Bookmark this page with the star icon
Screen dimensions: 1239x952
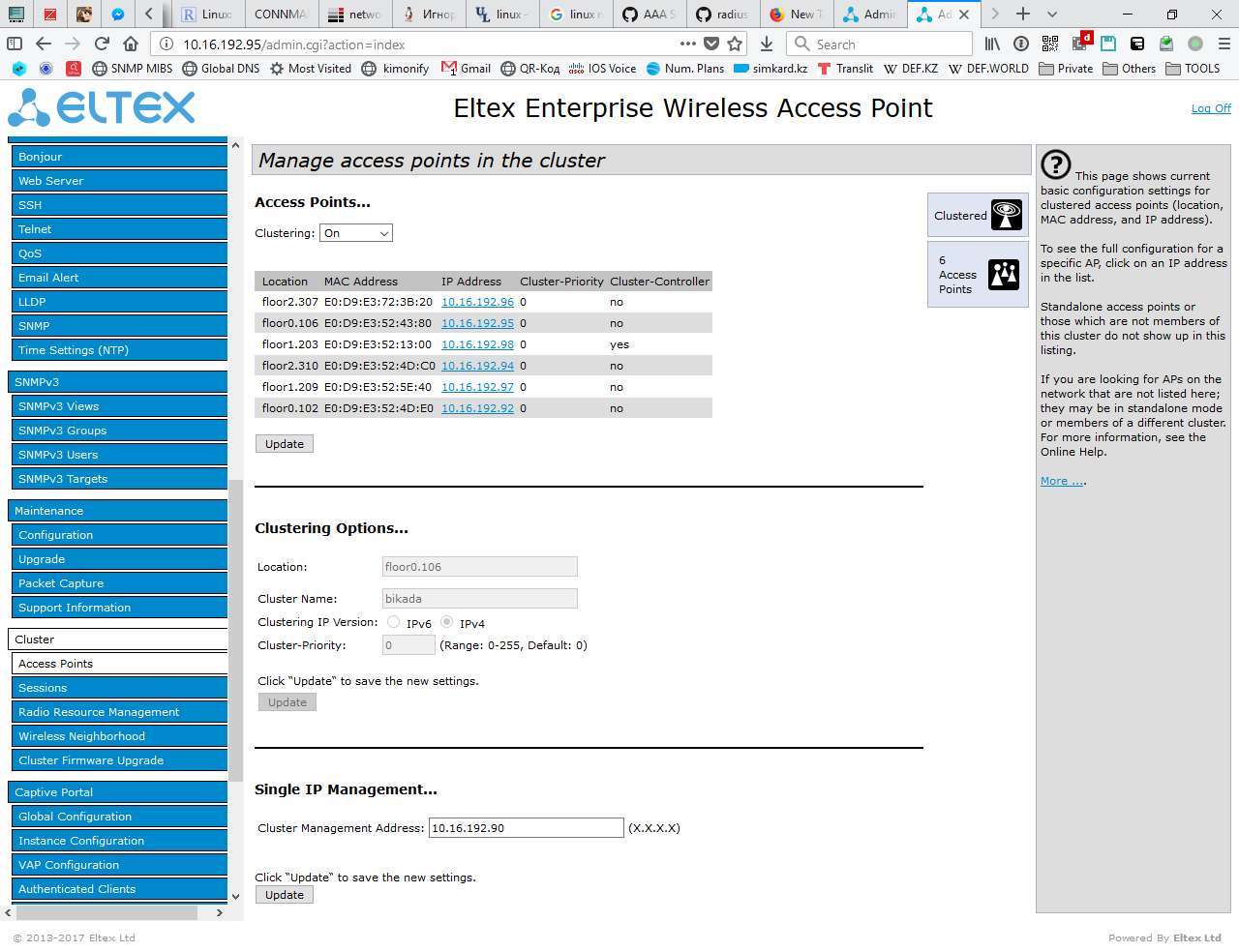click(735, 44)
